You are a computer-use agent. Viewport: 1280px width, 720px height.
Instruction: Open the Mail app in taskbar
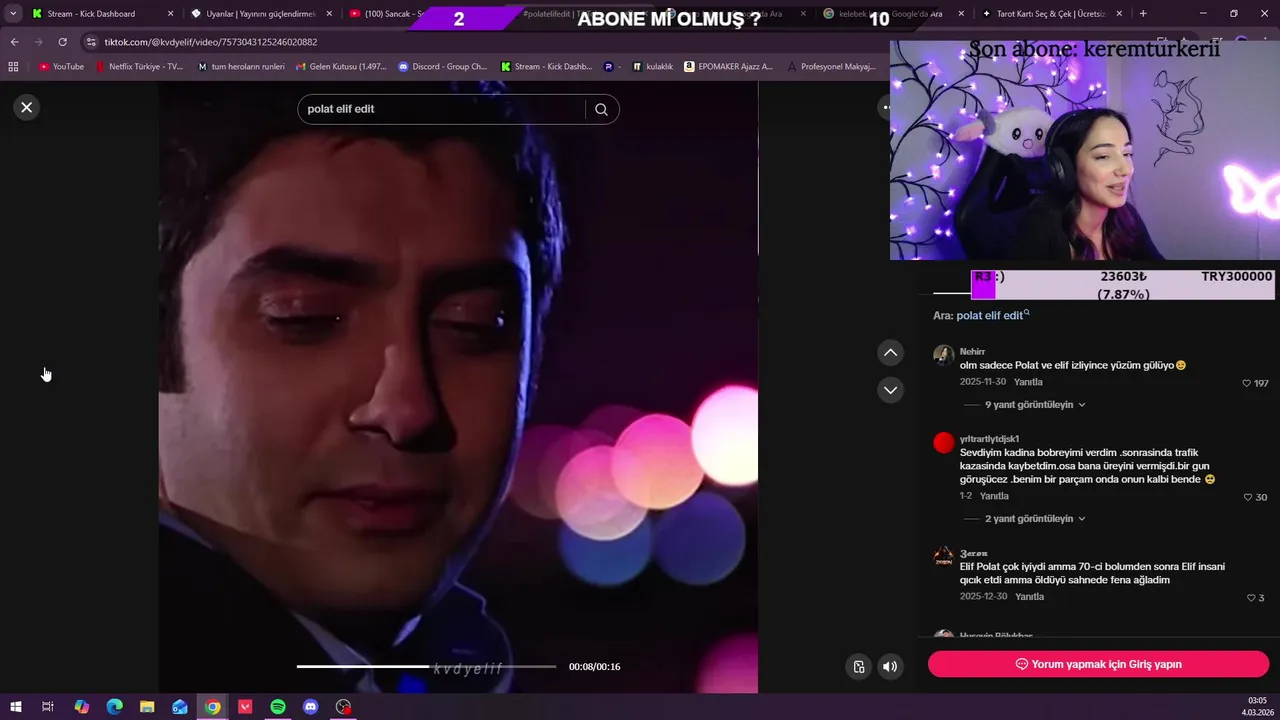[x=180, y=707]
